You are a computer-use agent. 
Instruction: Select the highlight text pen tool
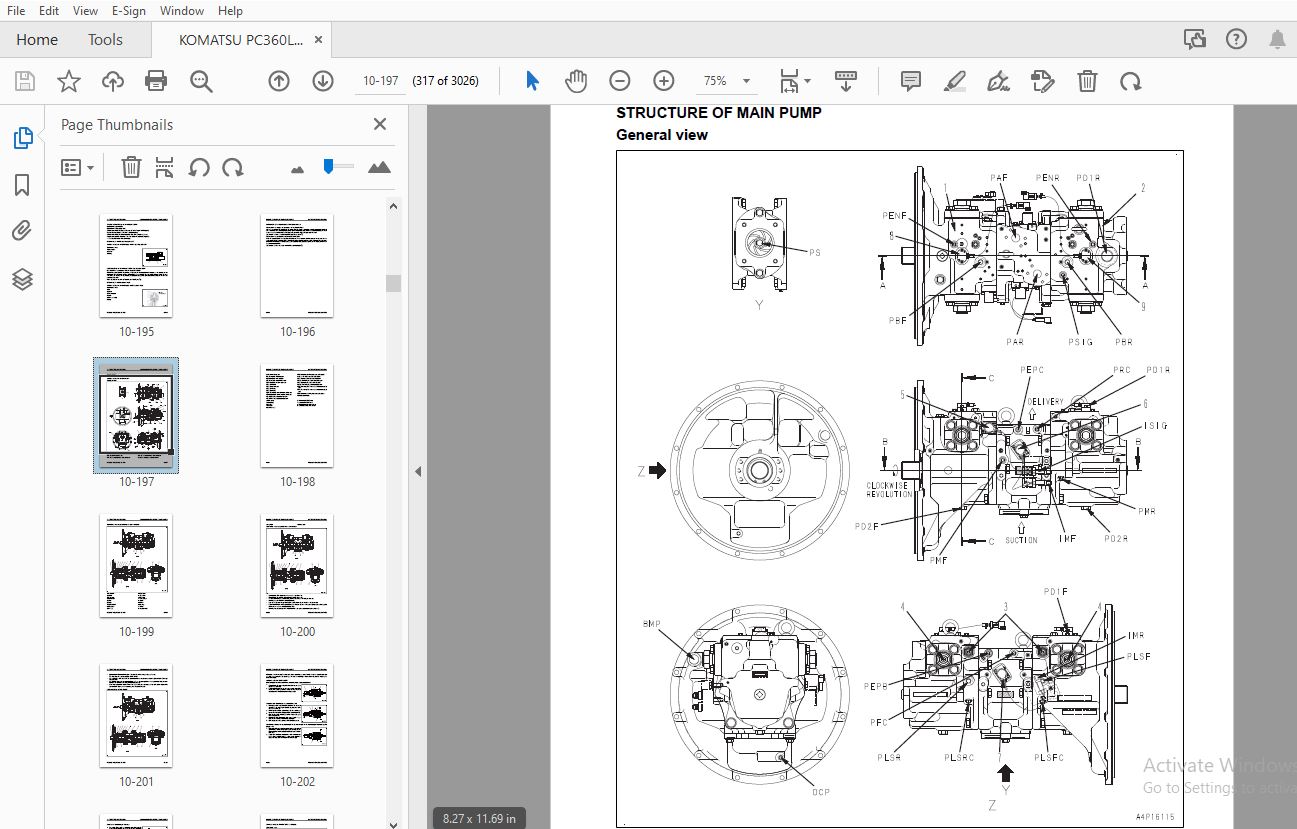[954, 81]
